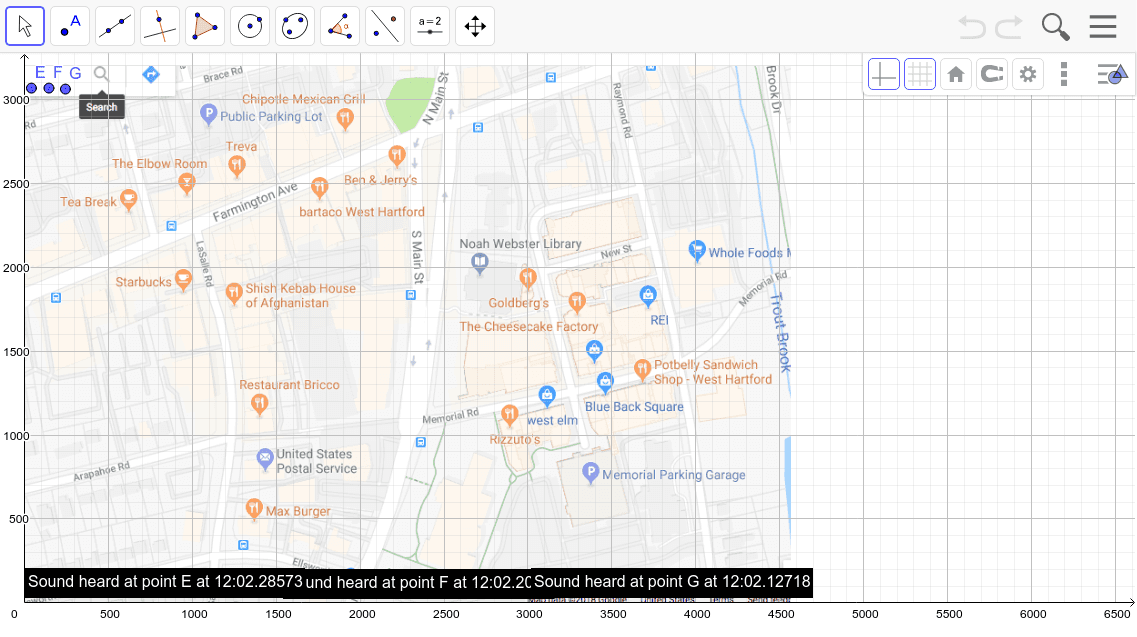Toggle the style bar views icon
1137x637 pixels.
tap(1113, 74)
